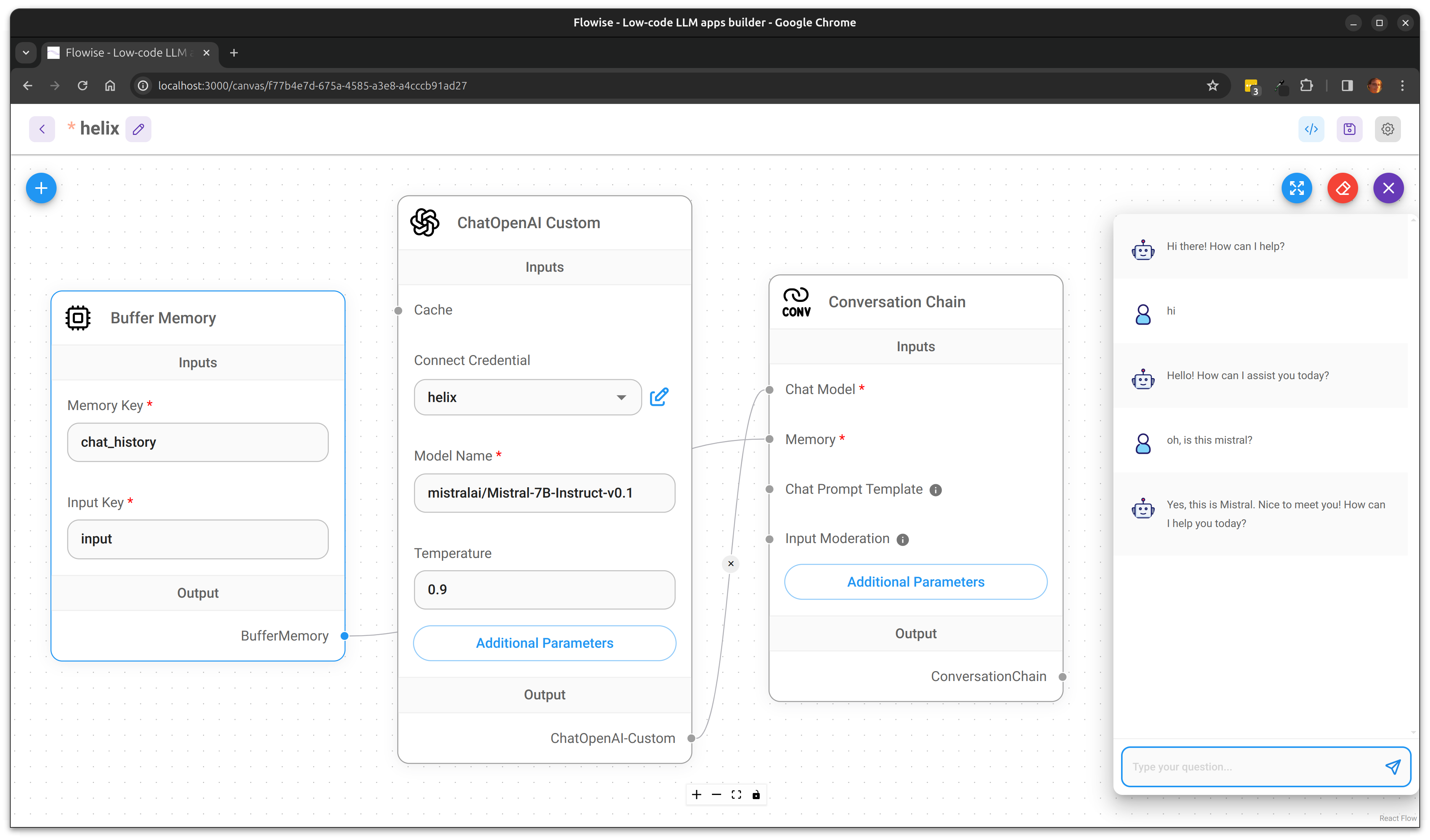Zoom out on the canvas

click(717, 795)
